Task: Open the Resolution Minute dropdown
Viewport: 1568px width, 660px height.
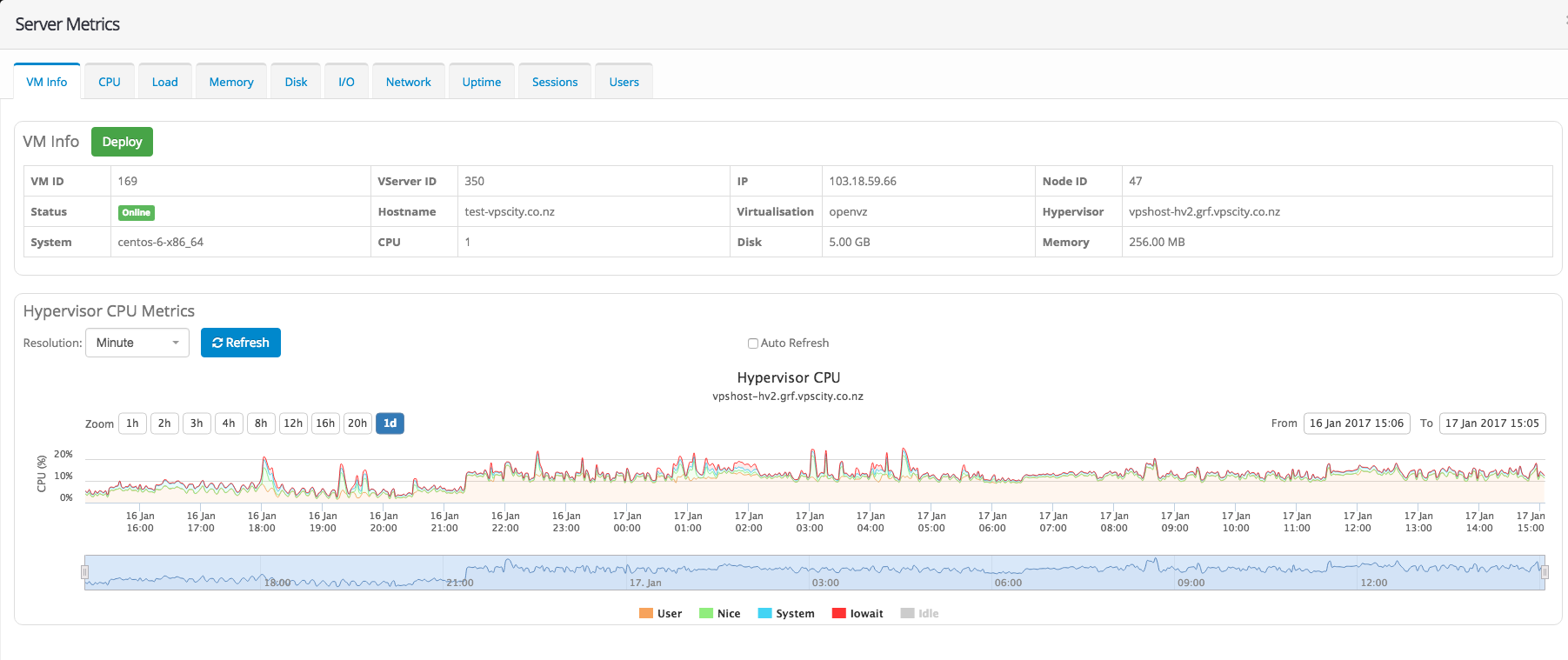Action: [137, 343]
